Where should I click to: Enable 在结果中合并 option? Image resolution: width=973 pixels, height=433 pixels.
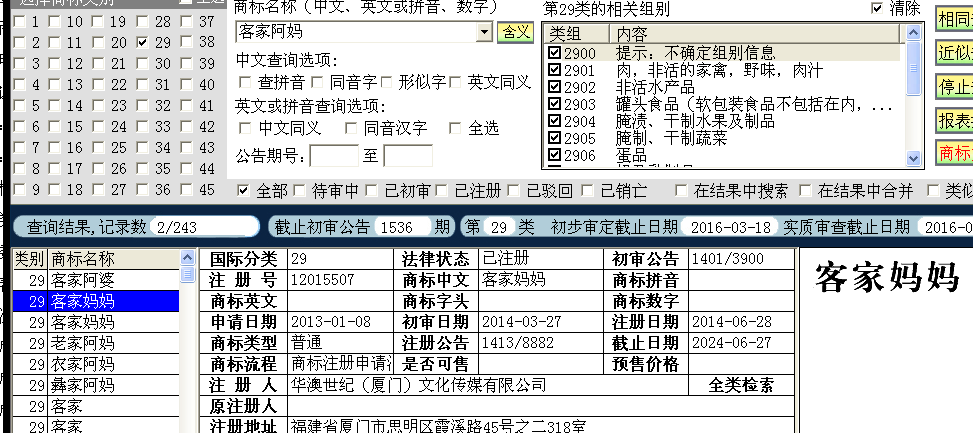tap(805, 190)
